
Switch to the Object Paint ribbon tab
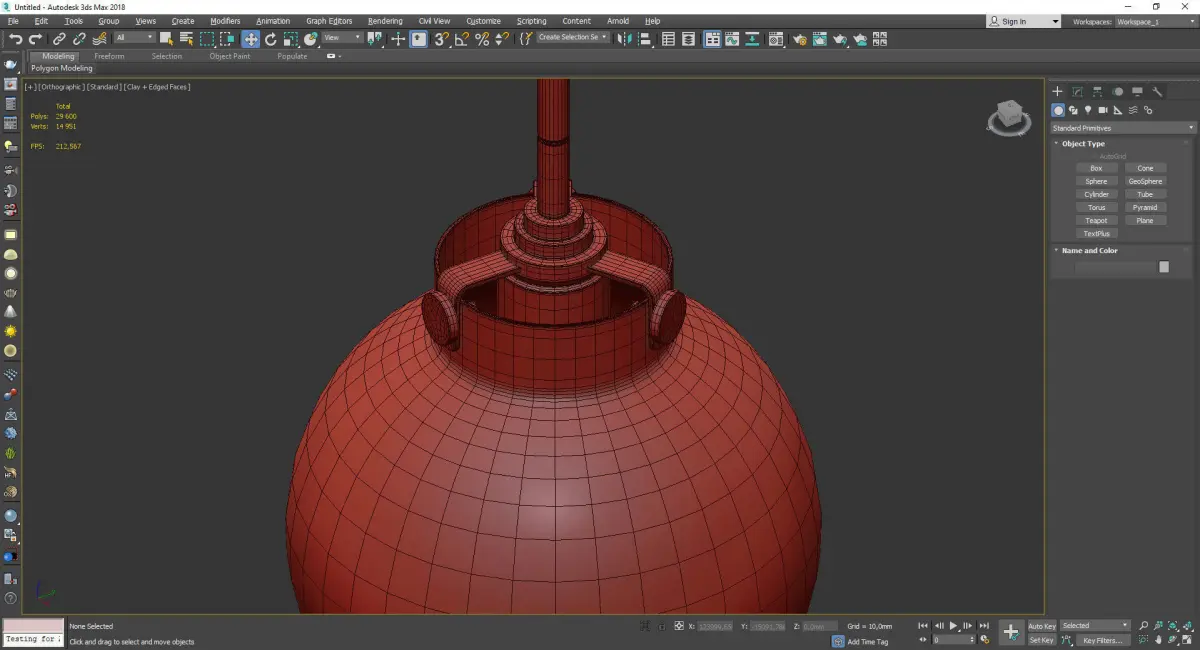pyautogui.click(x=229, y=56)
